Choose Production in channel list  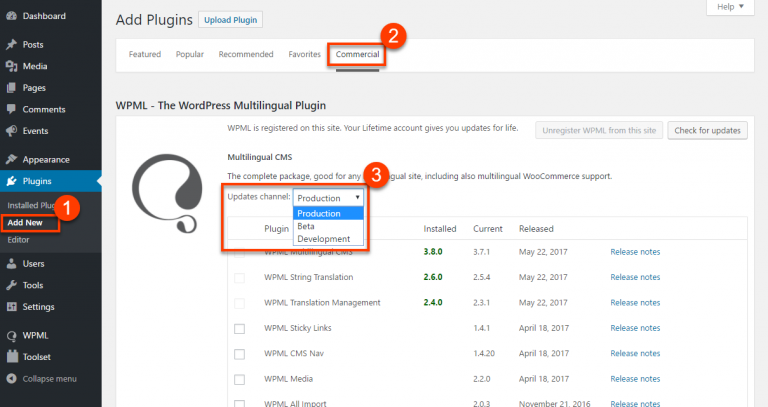pyautogui.click(x=328, y=213)
